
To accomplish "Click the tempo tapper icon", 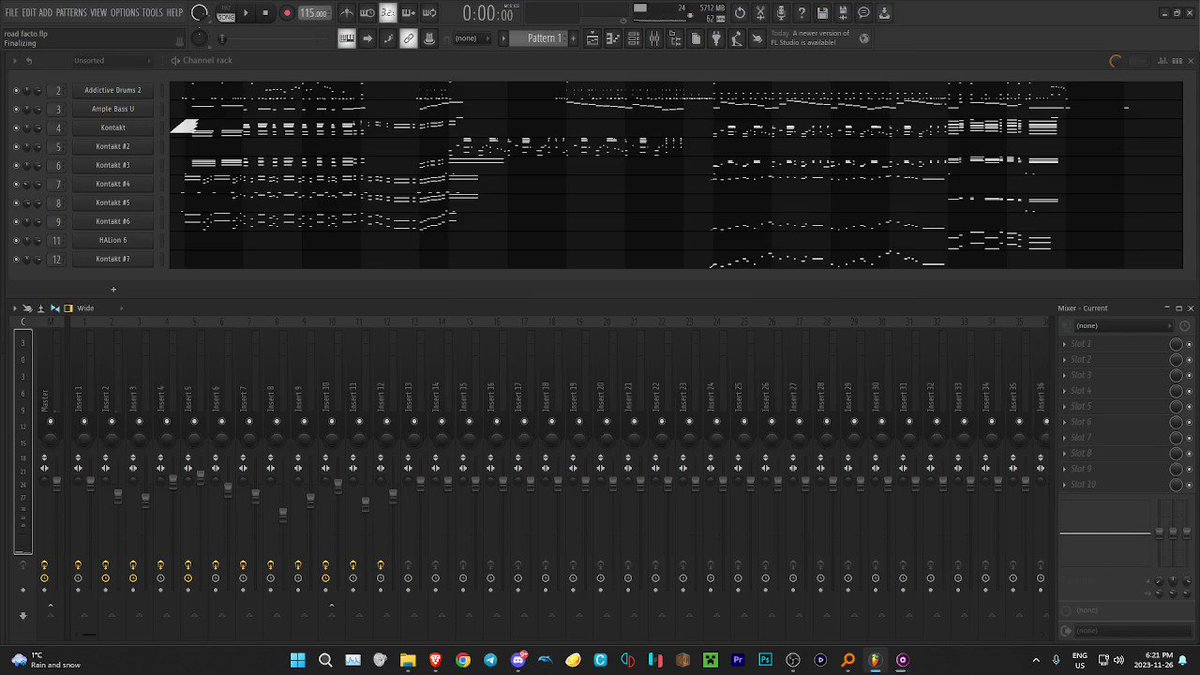I will pyautogui.click(x=737, y=38).
